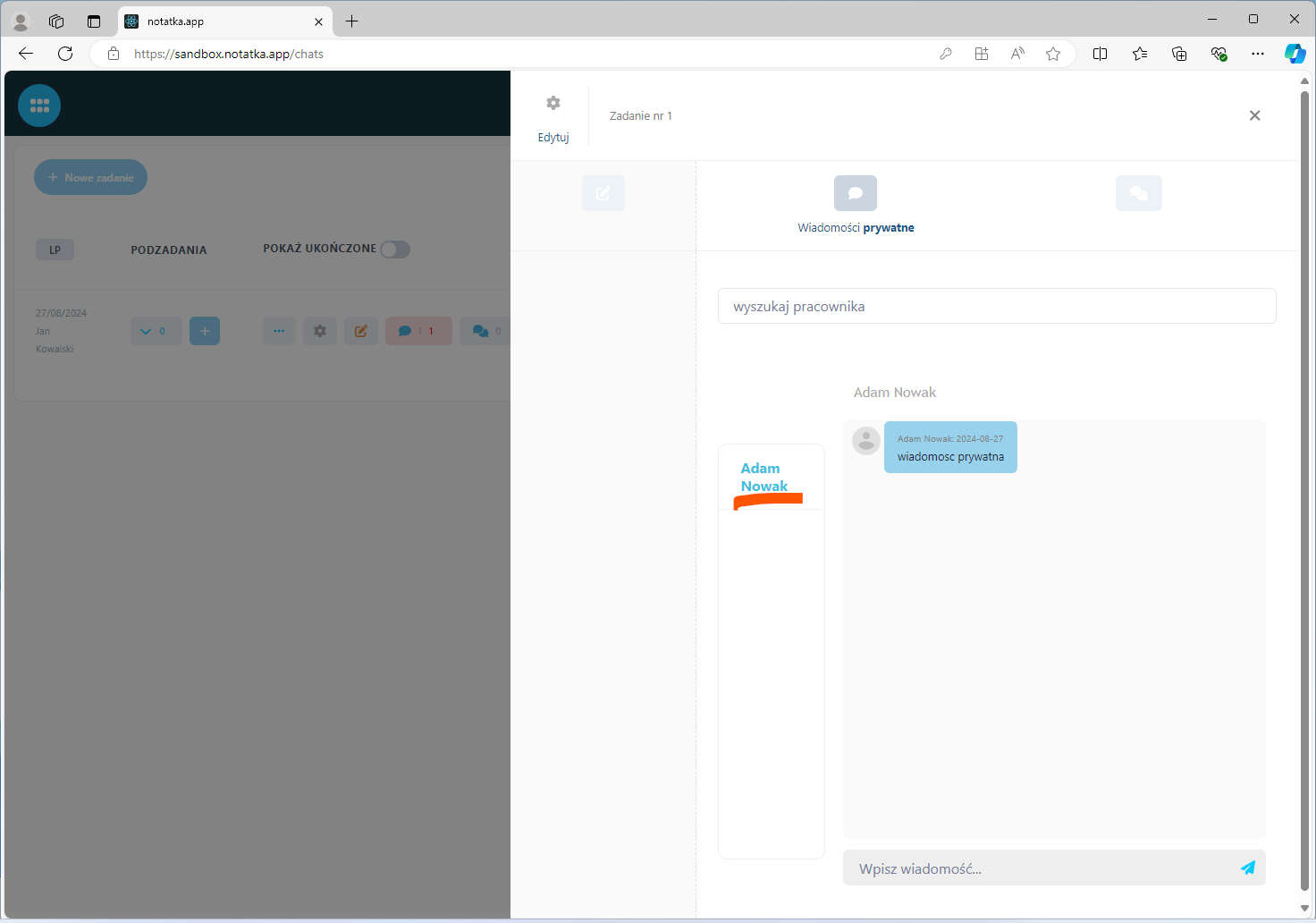The height and width of the screenshot is (923, 1316).
Task: Click the wyszukaj pracownika search field
Action: (996, 306)
